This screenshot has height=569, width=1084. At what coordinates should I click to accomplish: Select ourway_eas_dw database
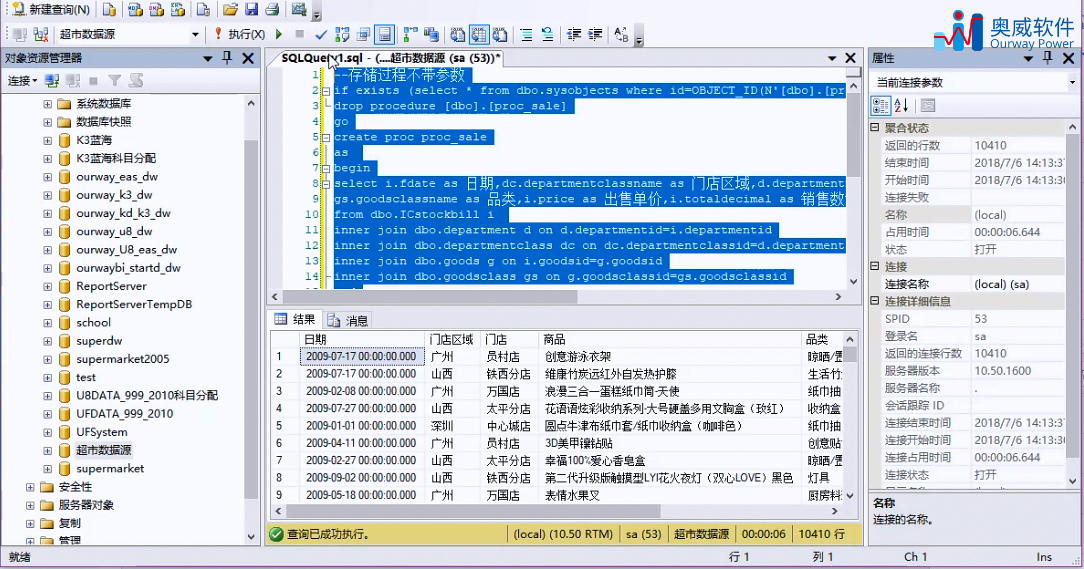[x=117, y=177]
